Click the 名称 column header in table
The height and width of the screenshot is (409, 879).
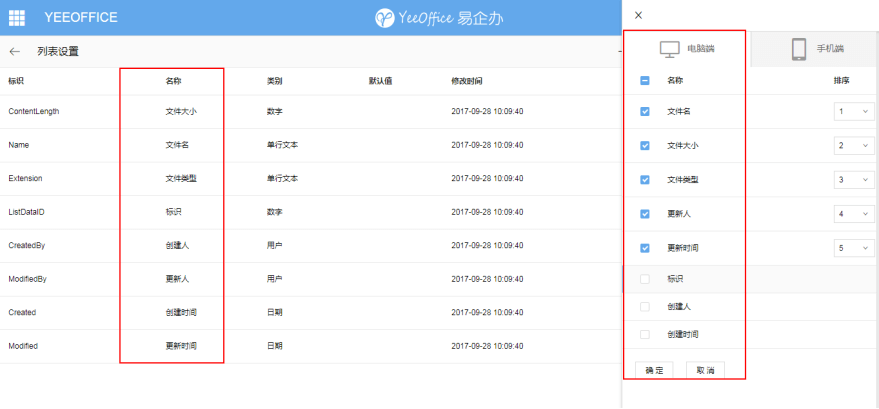click(x=173, y=81)
